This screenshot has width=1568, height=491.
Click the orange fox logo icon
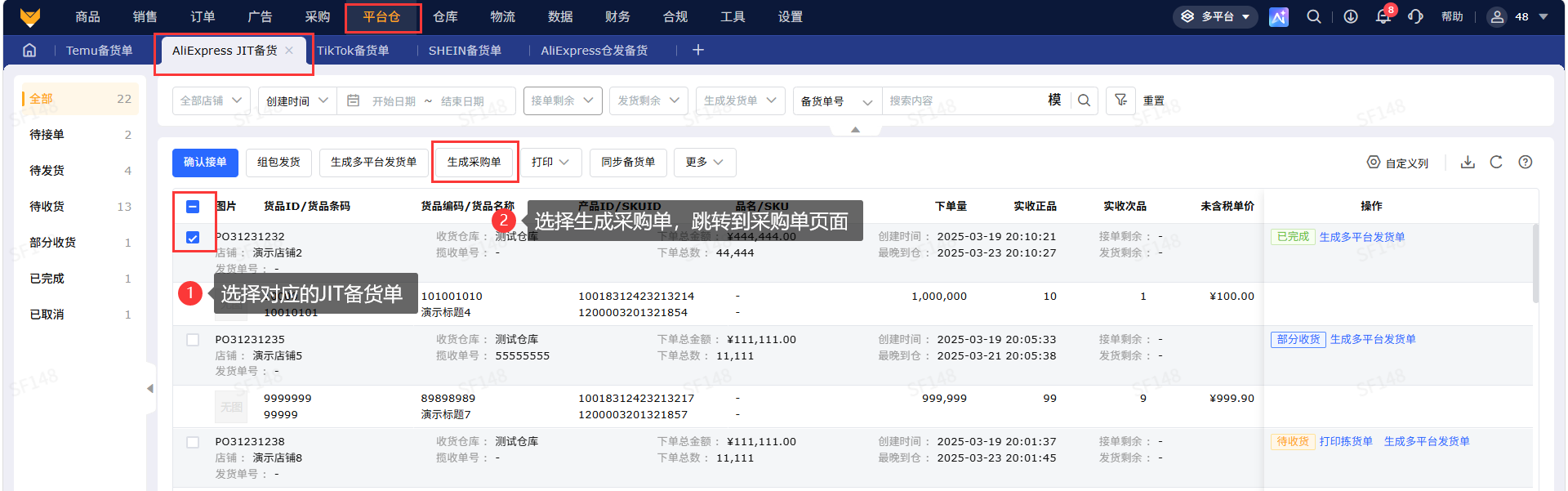coord(30,16)
